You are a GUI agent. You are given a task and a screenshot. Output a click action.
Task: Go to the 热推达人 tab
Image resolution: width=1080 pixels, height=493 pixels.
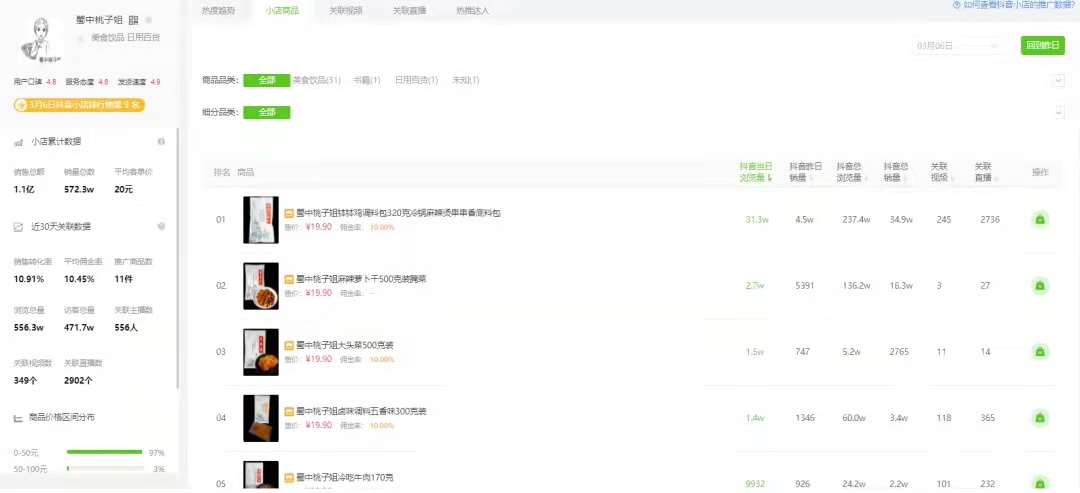coord(472,11)
